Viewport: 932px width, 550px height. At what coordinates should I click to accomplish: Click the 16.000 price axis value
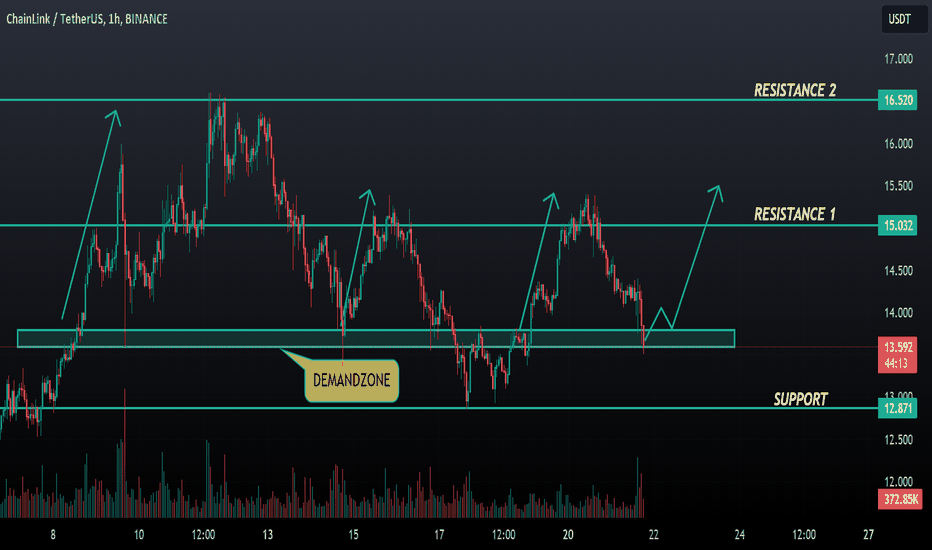click(898, 144)
